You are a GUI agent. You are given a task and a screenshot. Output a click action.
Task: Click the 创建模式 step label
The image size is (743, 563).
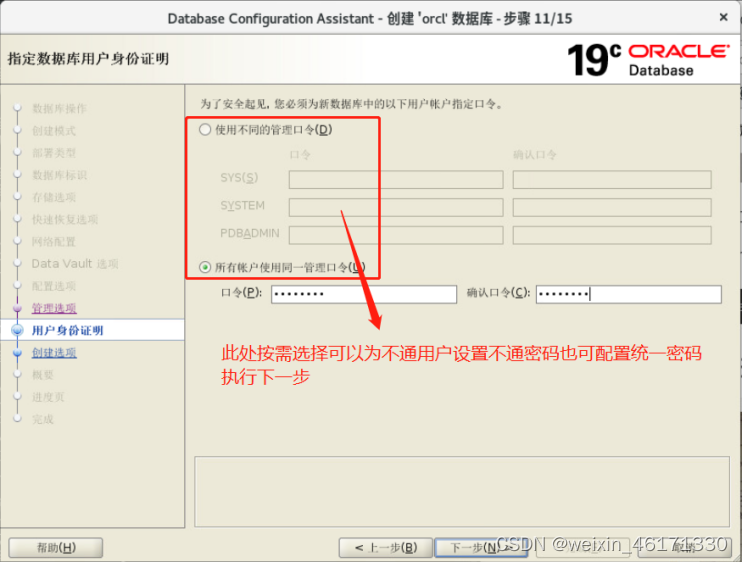(54, 131)
